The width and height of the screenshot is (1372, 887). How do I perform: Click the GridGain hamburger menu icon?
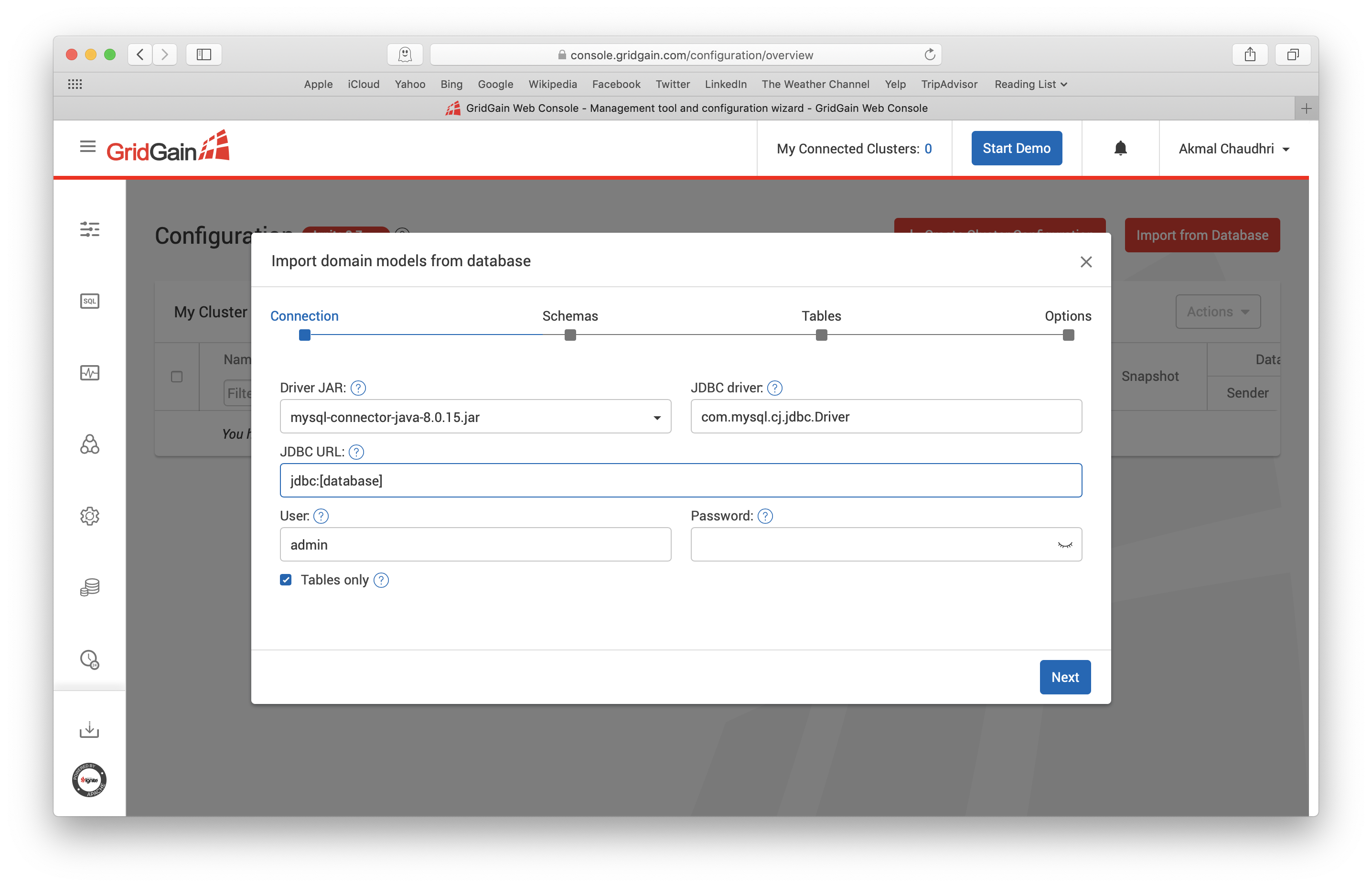(89, 147)
